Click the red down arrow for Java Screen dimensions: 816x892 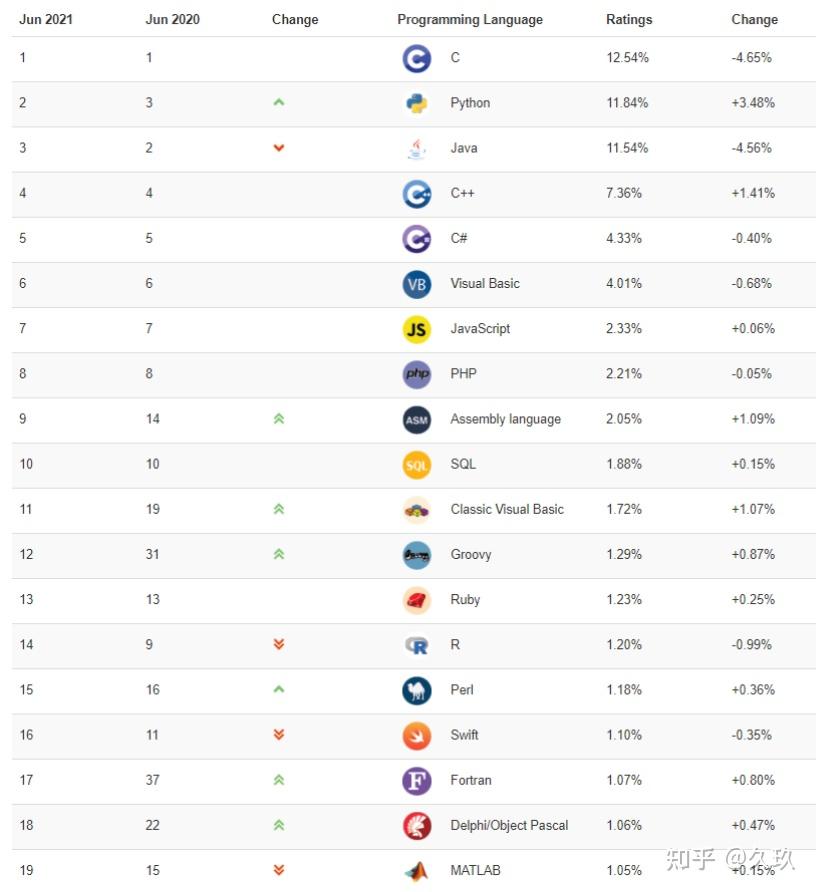click(279, 148)
